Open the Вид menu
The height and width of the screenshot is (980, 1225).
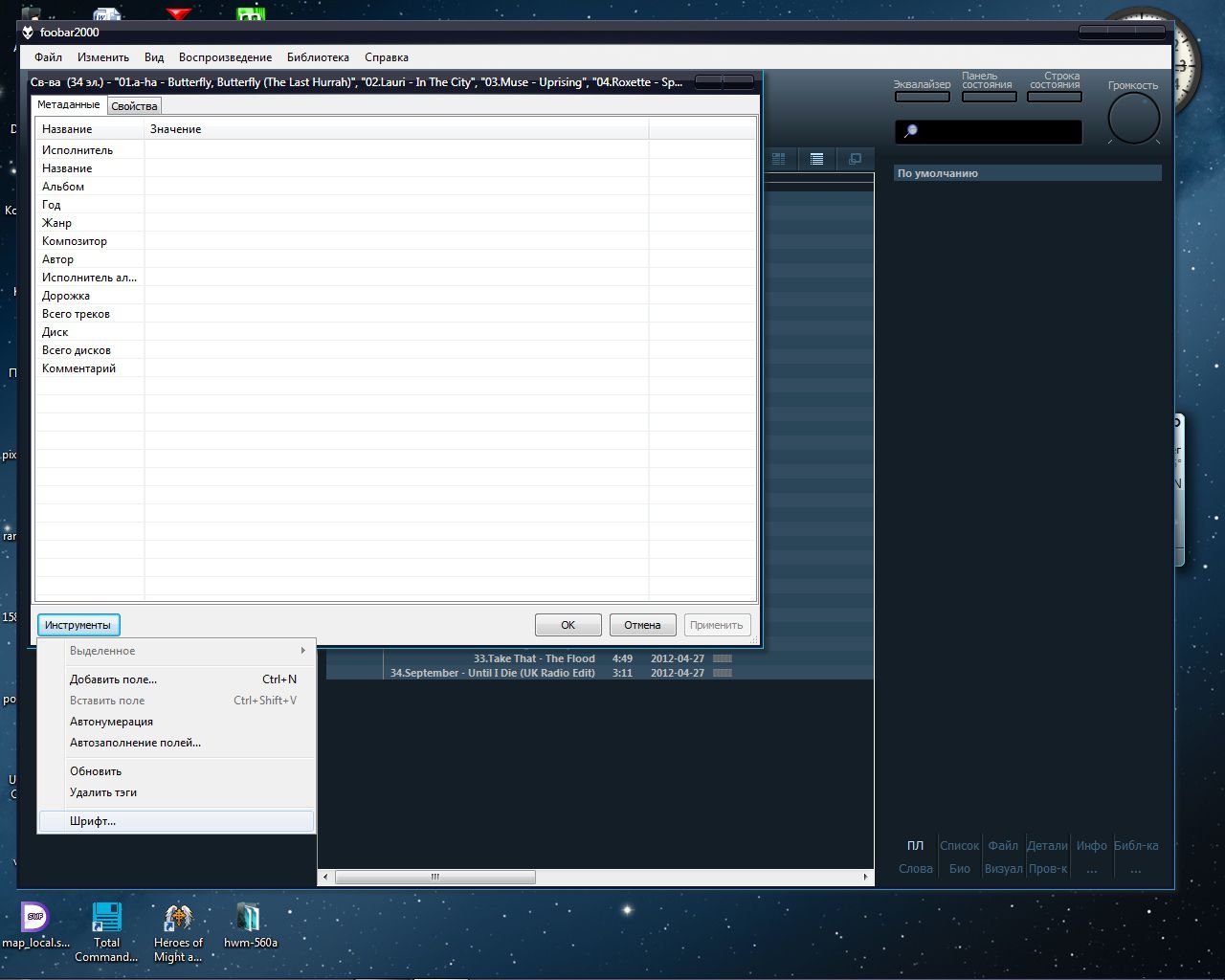[154, 57]
